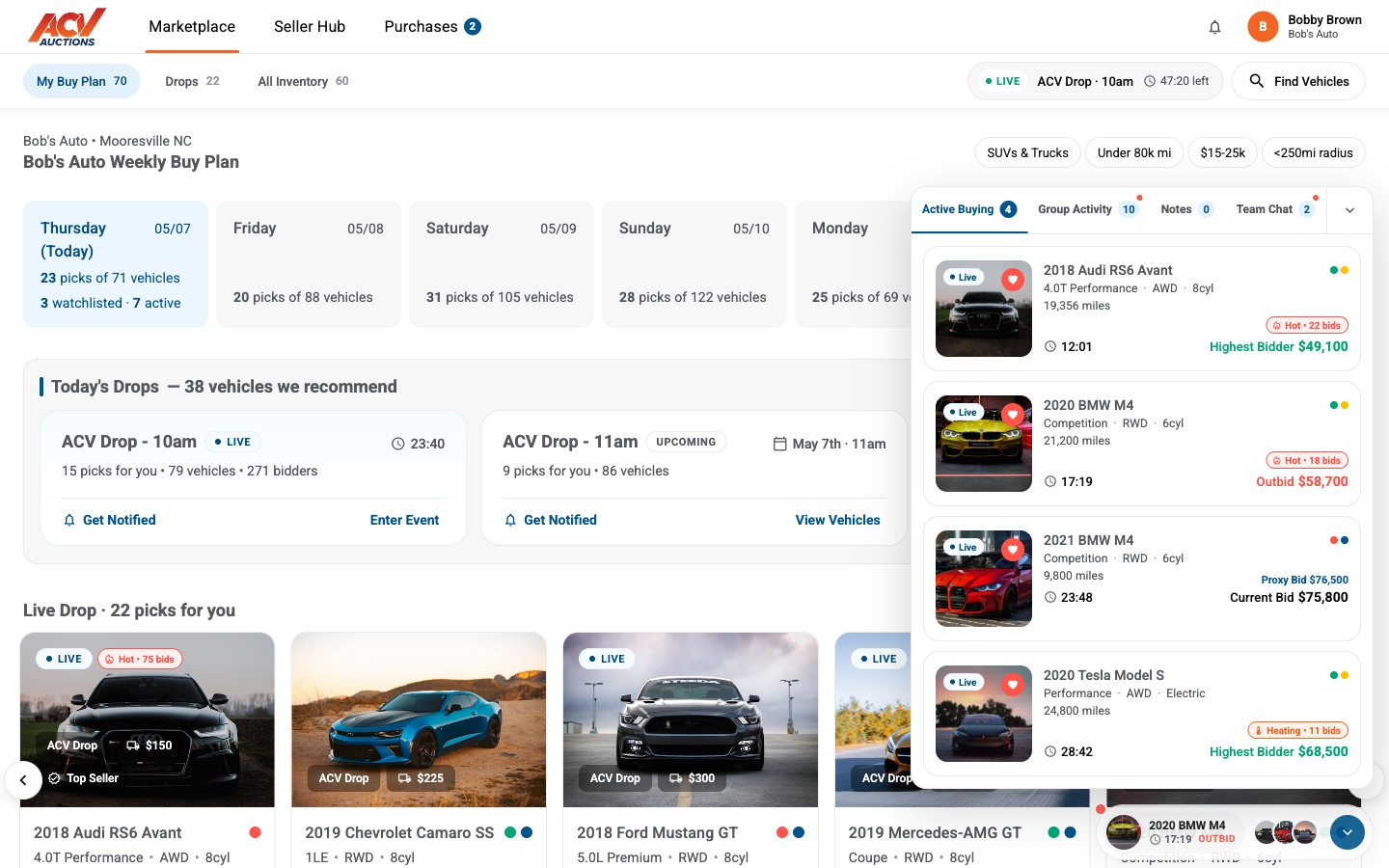
Task: Open the Purchases tab
Action: point(432,27)
